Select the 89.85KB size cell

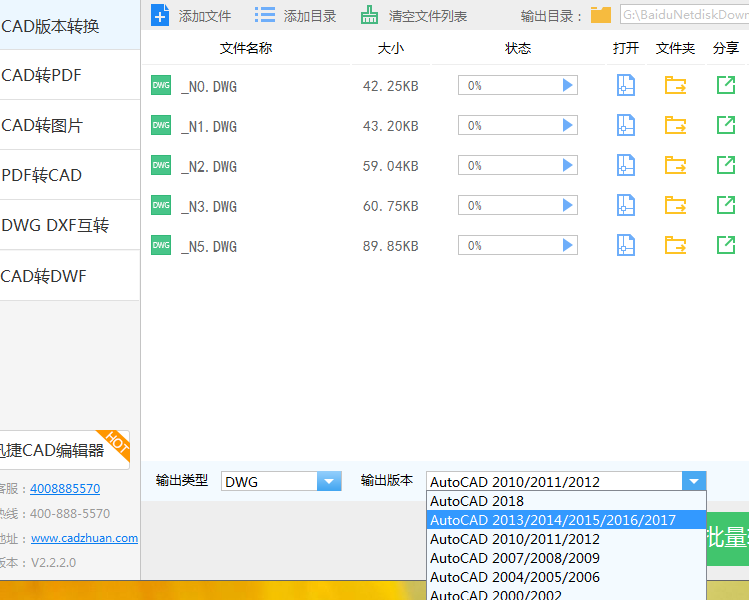click(x=391, y=246)
